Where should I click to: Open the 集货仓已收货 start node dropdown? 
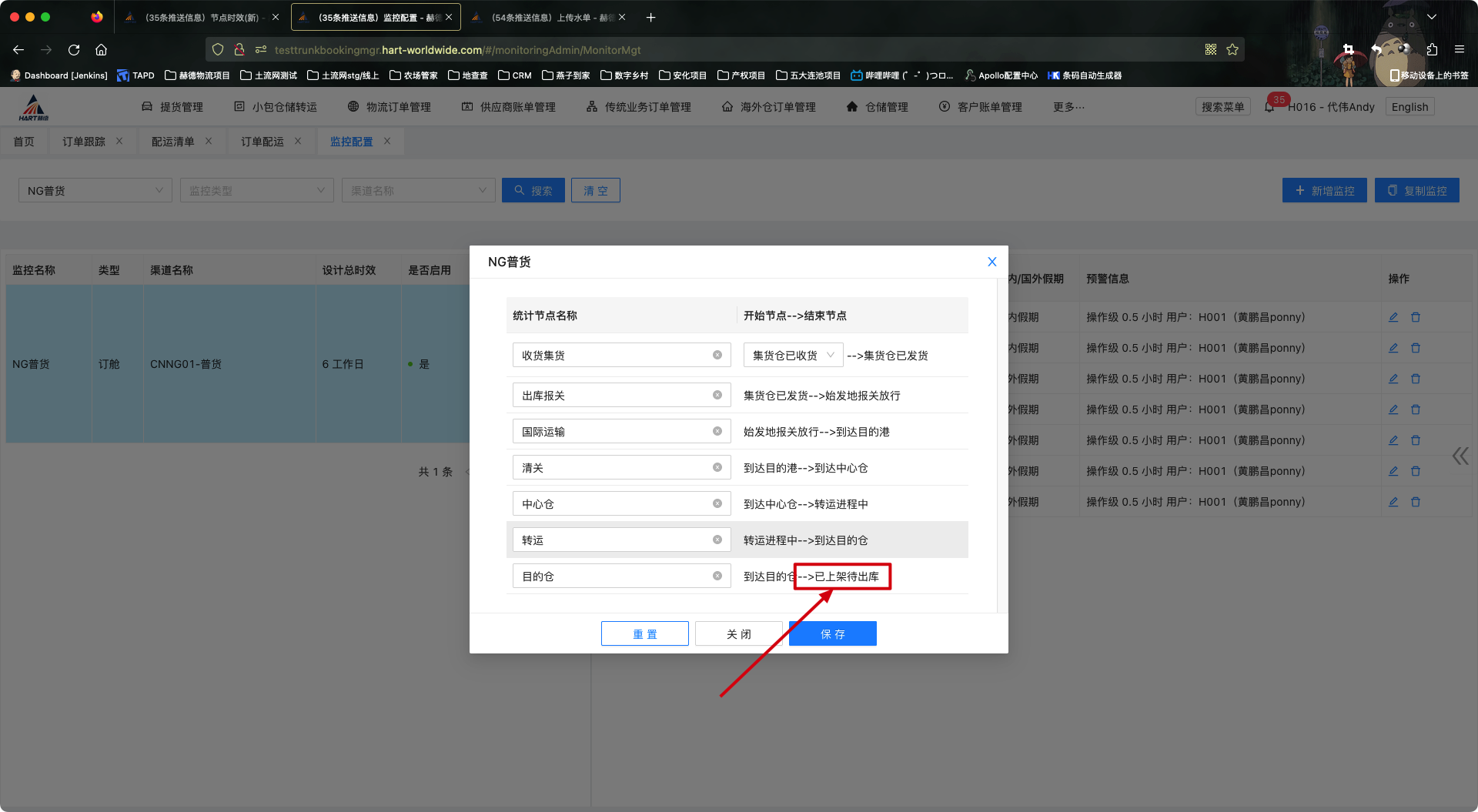(792, 355)
